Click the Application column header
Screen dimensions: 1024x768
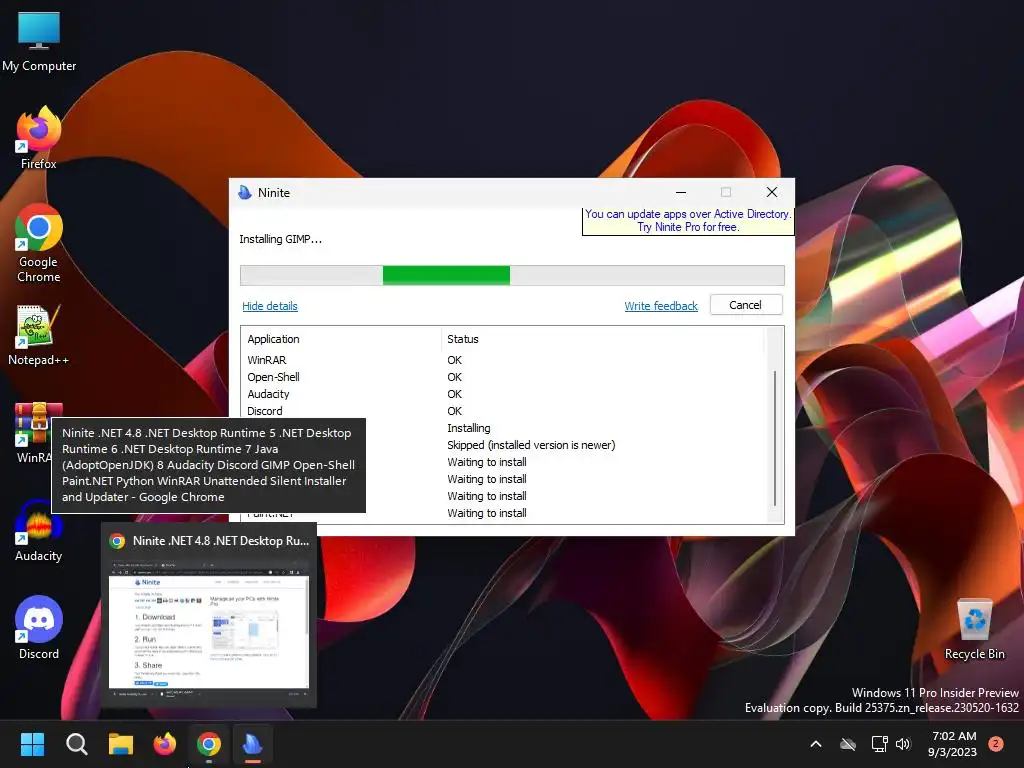pos(342,339)
